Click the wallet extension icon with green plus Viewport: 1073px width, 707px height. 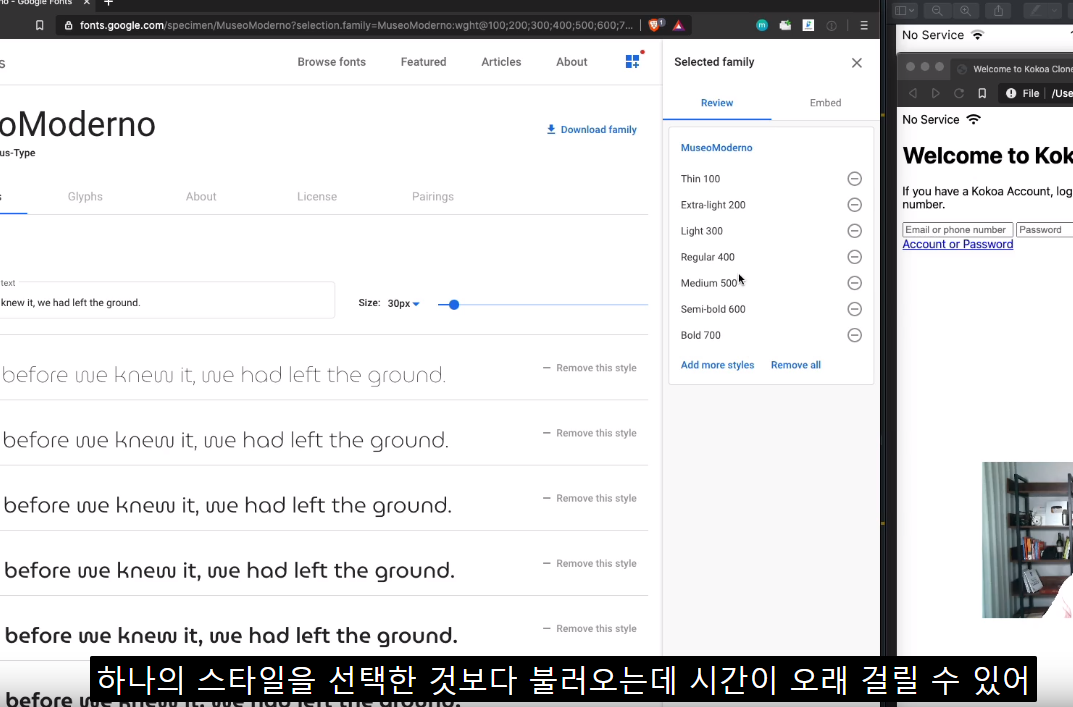coord(785,25)
